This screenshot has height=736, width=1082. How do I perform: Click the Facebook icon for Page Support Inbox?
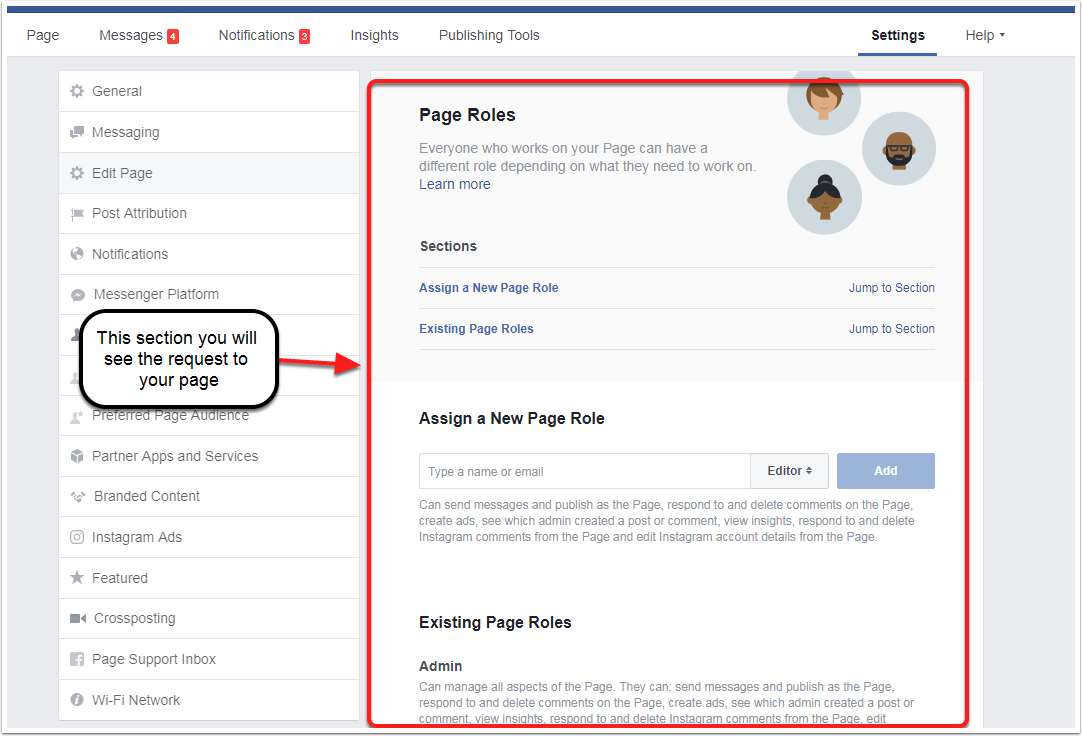(x=77, y=659)
